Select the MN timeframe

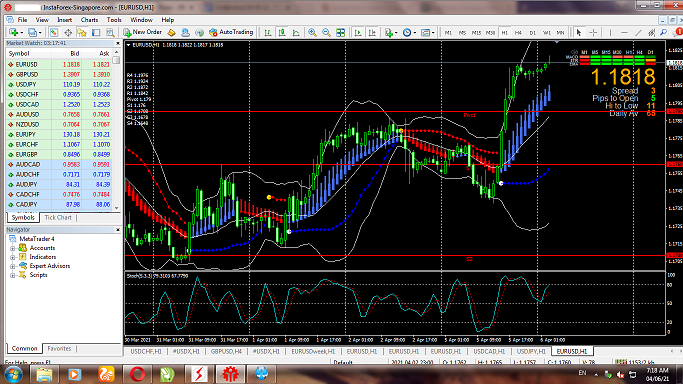click(560, 33)
